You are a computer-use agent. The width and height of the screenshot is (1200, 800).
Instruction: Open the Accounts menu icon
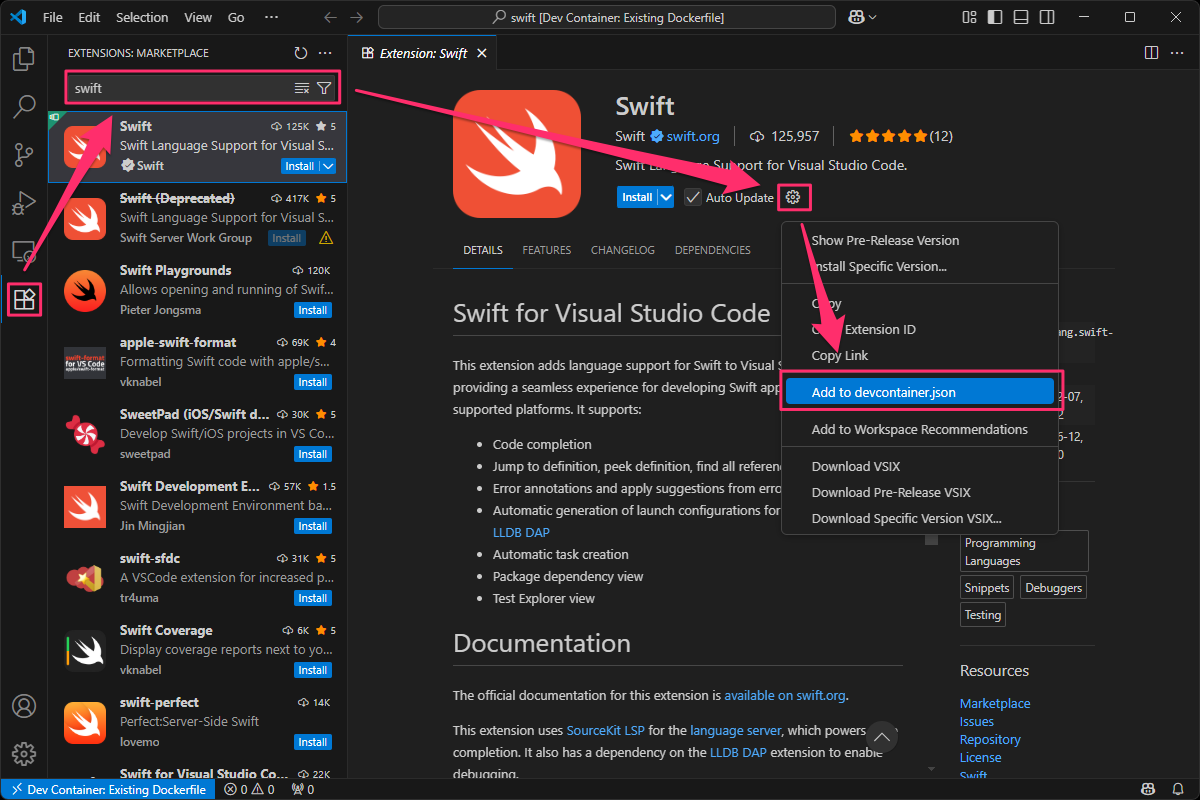tap(24, 706)
